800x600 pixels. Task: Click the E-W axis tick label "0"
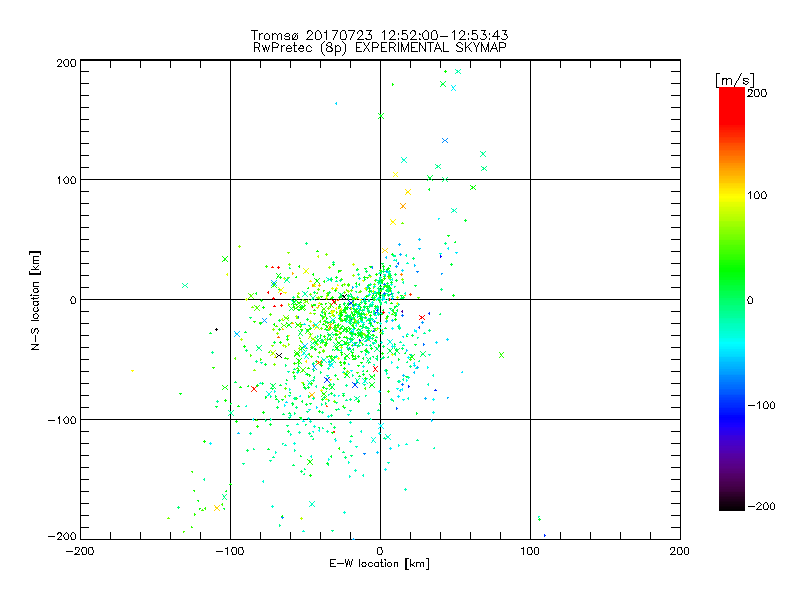click(x=380, y=551)
